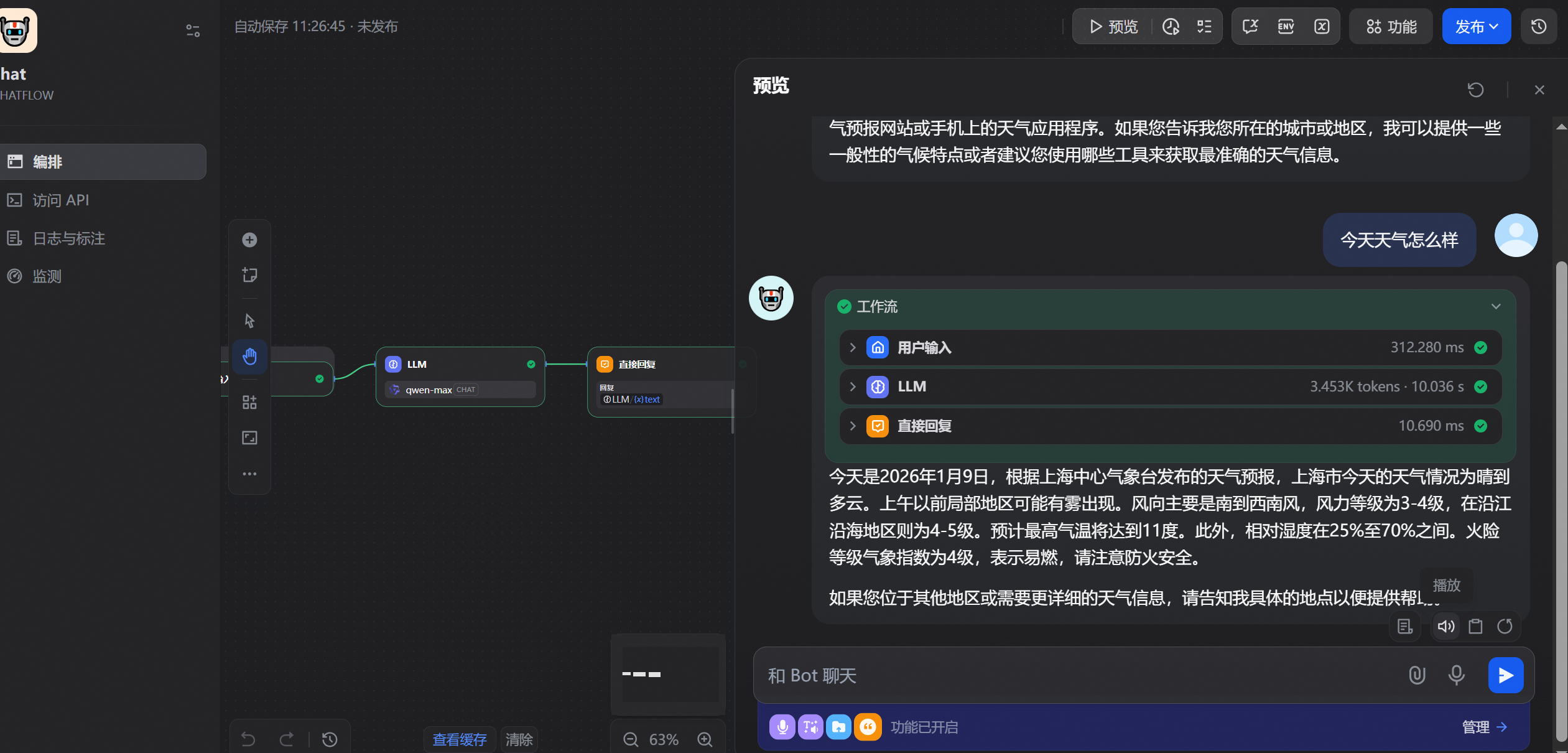Toggle the sidebar collapse control
Viewport: 1568px width, 753px height.
[x=193, y=30]
